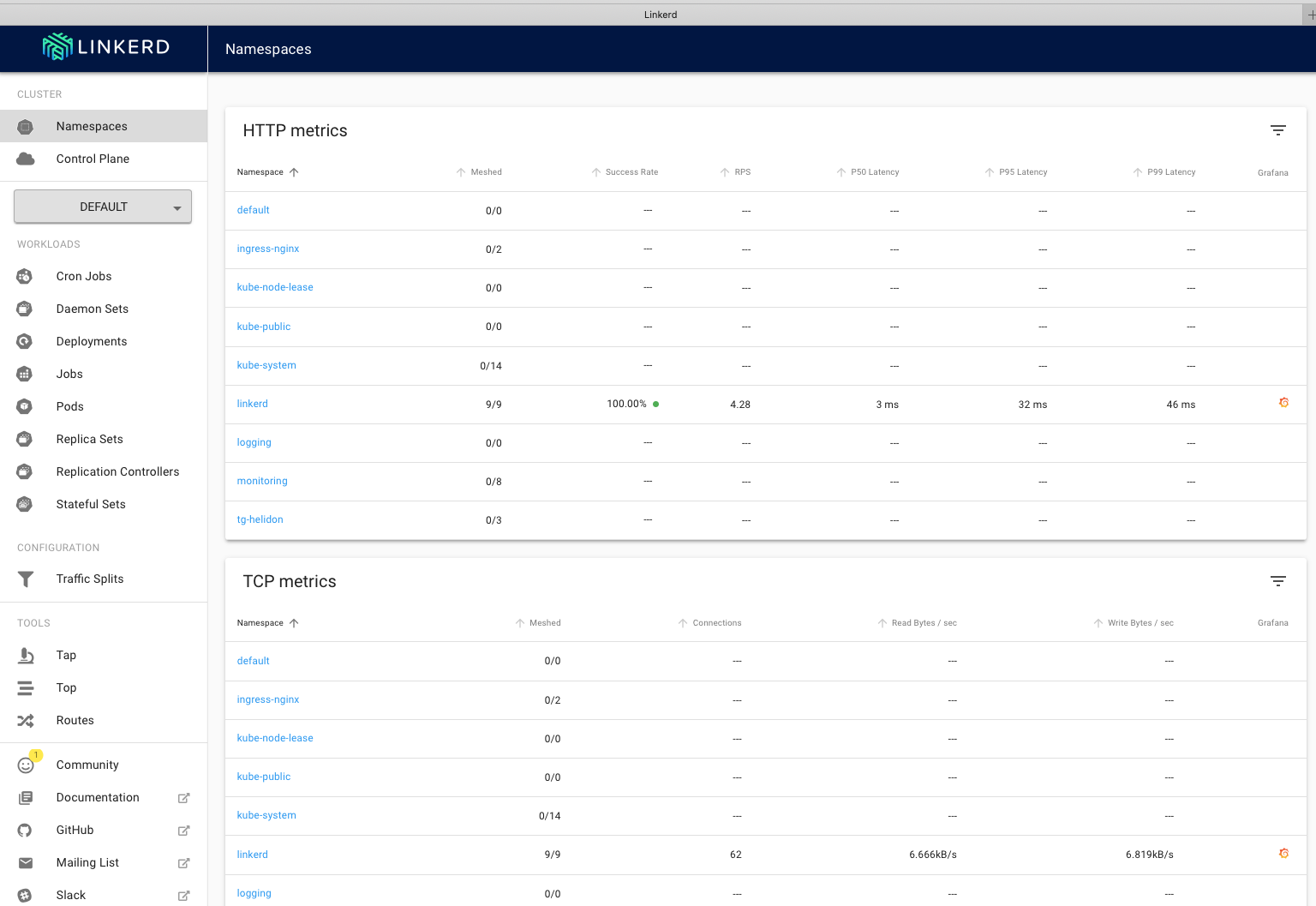Open tg-helidon namespace link

tap(260, 519)
